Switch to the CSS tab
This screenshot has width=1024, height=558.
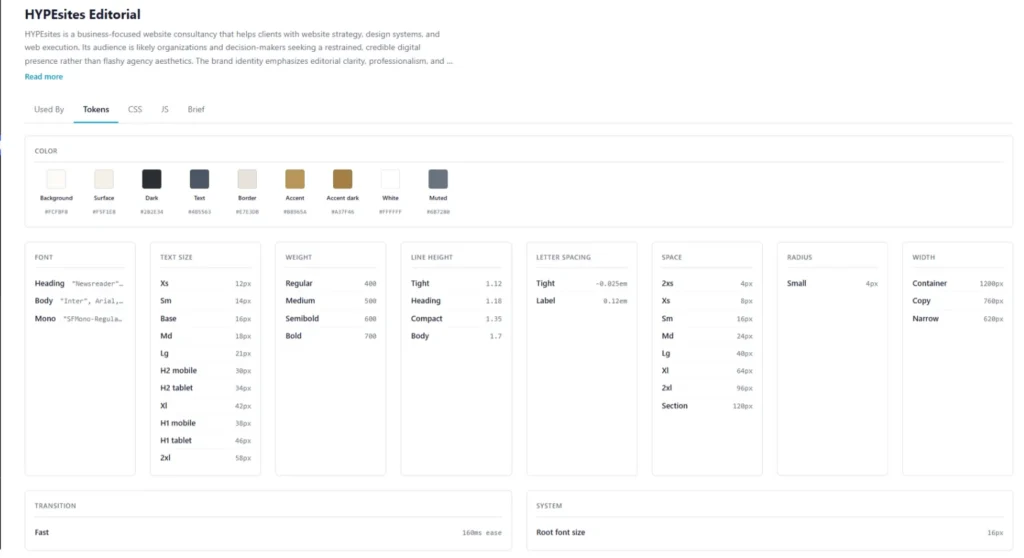tap(135, 109)
